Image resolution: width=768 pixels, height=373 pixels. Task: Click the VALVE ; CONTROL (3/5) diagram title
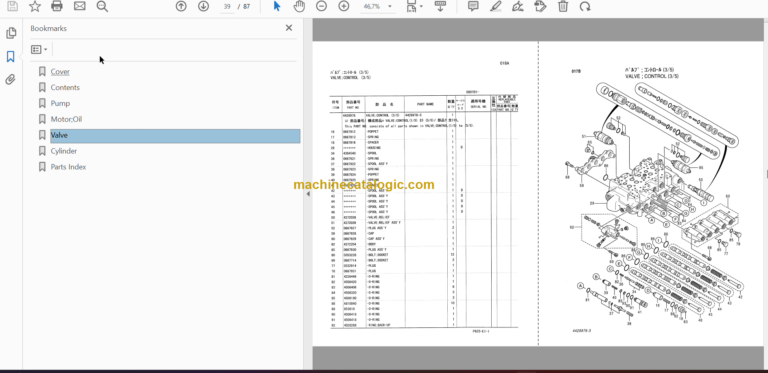(x=652, y=76)
